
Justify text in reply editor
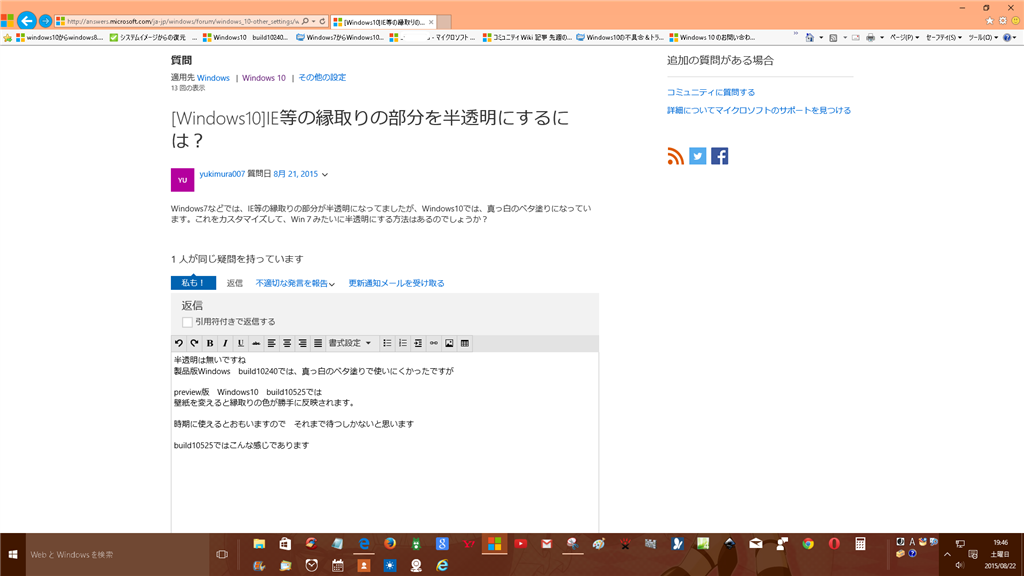[x=318, y=344]
